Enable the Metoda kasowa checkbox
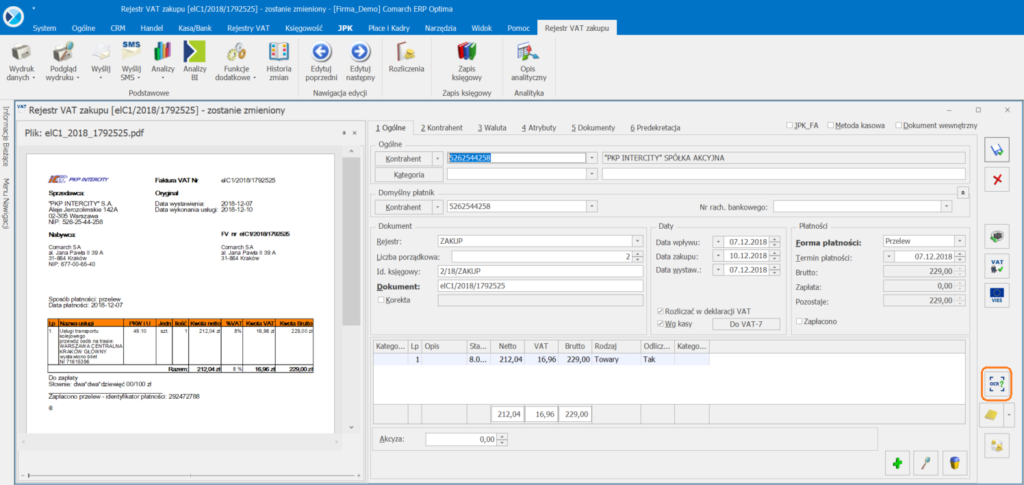Viewport: 1024px width, 485px height. point(831,125)
